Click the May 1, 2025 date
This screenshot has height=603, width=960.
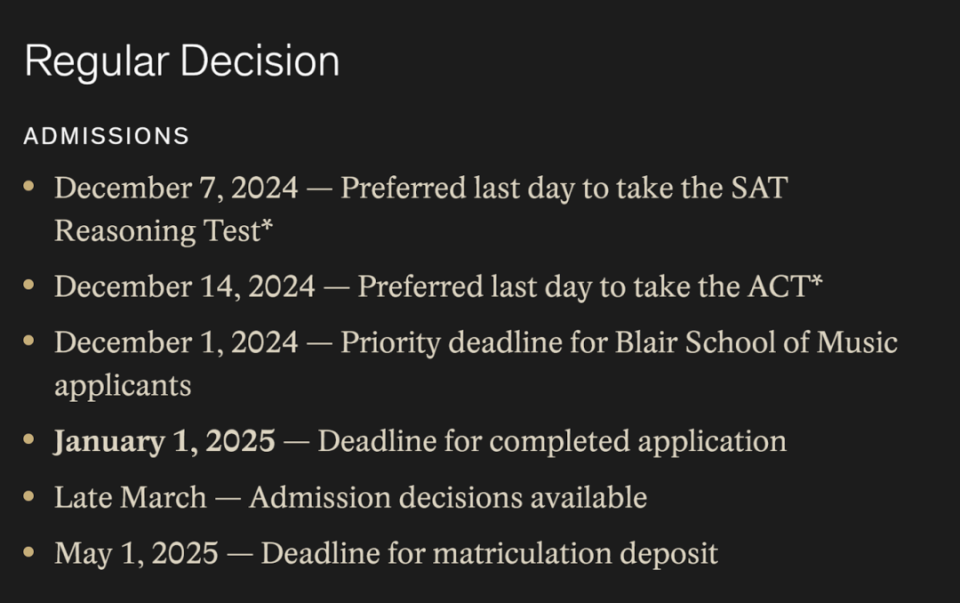[136, 553]
